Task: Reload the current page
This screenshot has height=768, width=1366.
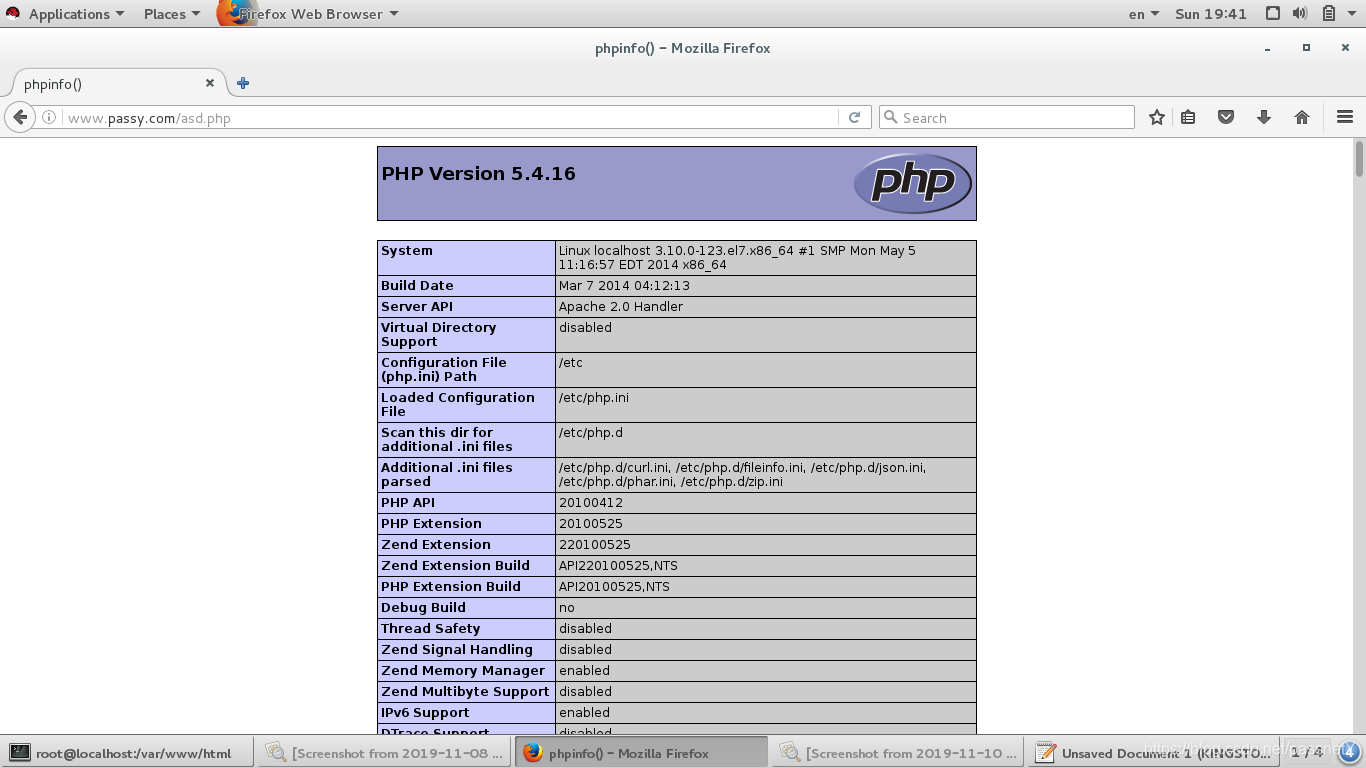Action: pos(854,117)
